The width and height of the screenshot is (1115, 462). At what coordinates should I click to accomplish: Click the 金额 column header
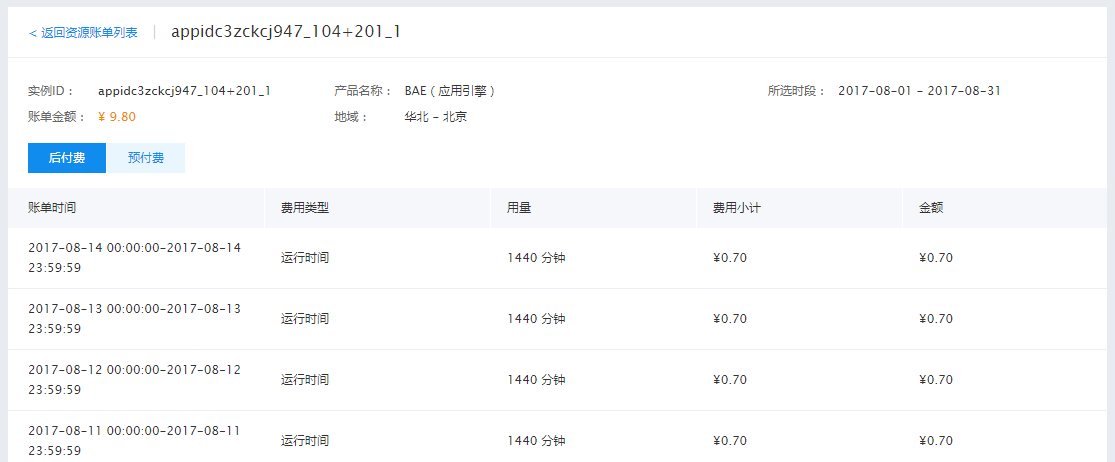click(x=931, y=208)
